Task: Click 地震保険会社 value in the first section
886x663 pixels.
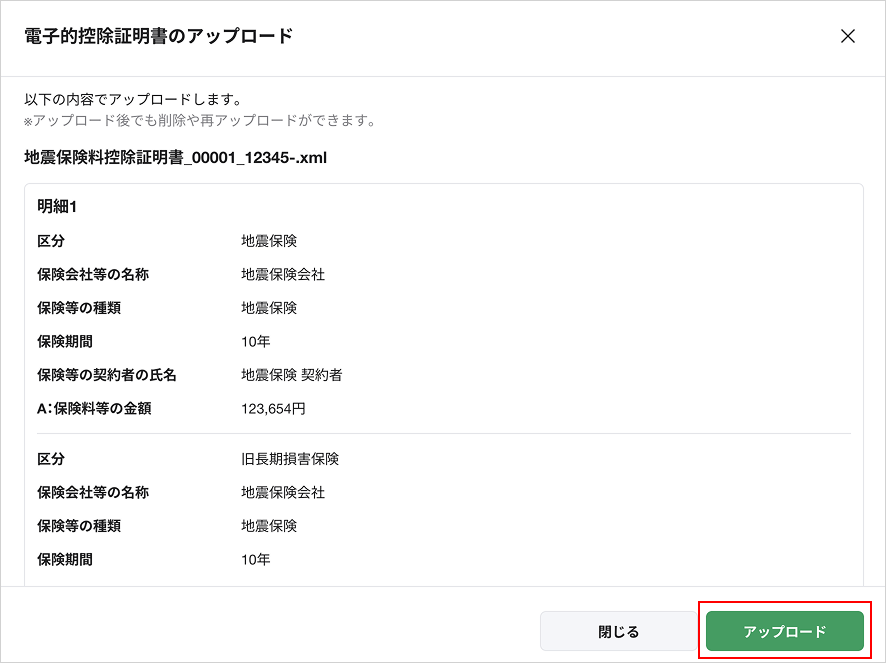Action: 283,274
